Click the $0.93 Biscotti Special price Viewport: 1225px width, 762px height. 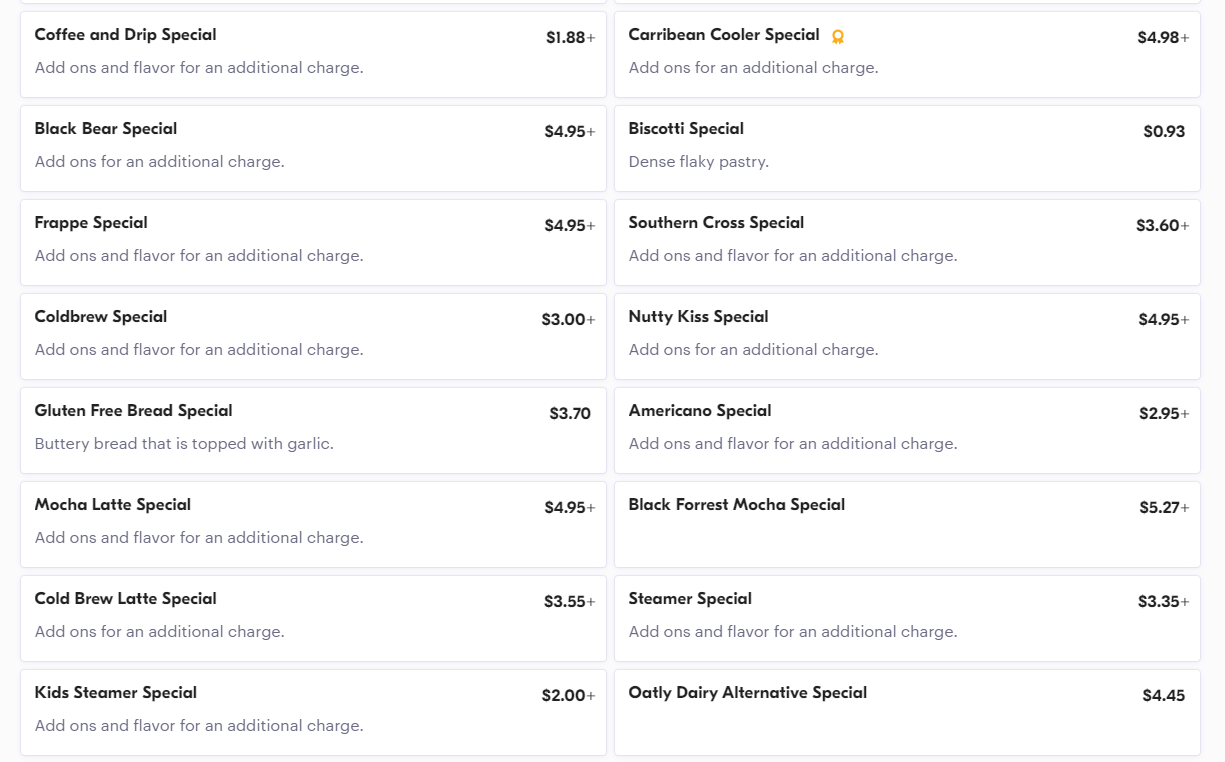pyautogui.click(x=1164, y=132)
